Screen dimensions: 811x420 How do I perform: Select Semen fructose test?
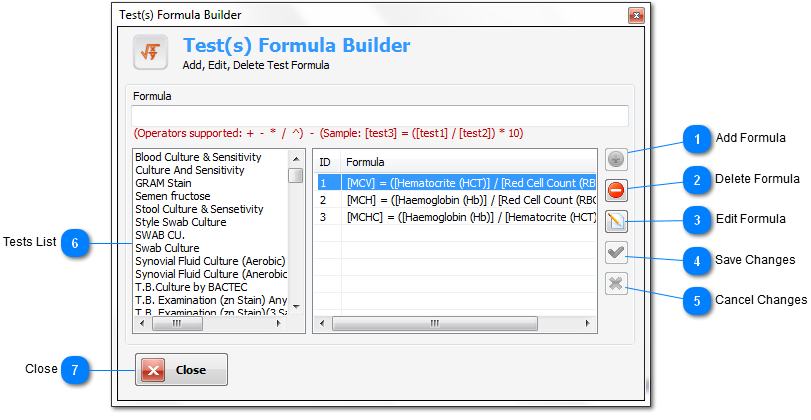click(x=173, y=196)
